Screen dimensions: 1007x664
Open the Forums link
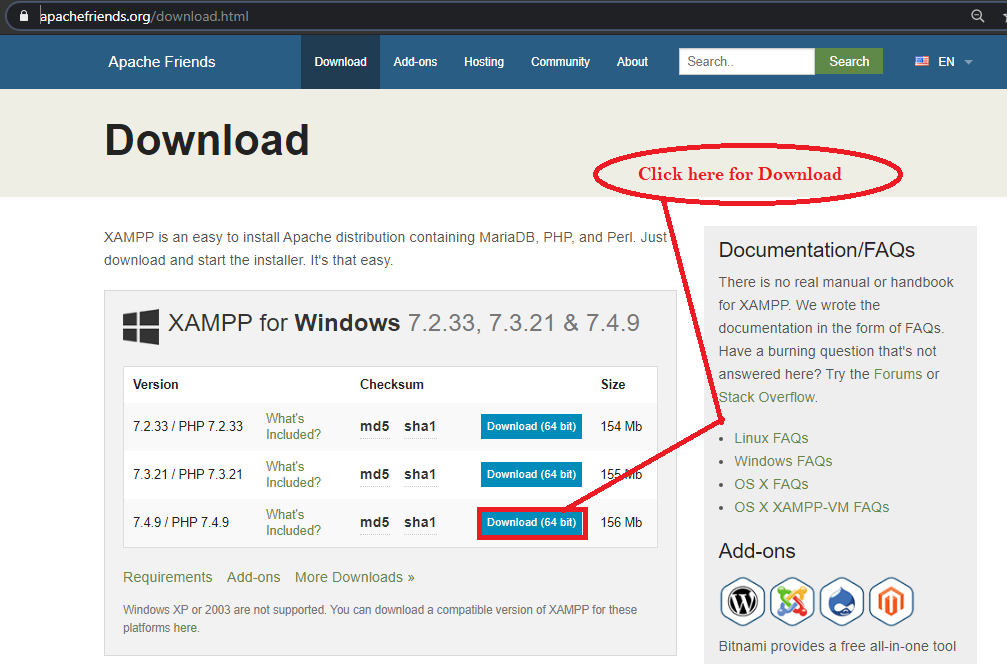point(898,374)
